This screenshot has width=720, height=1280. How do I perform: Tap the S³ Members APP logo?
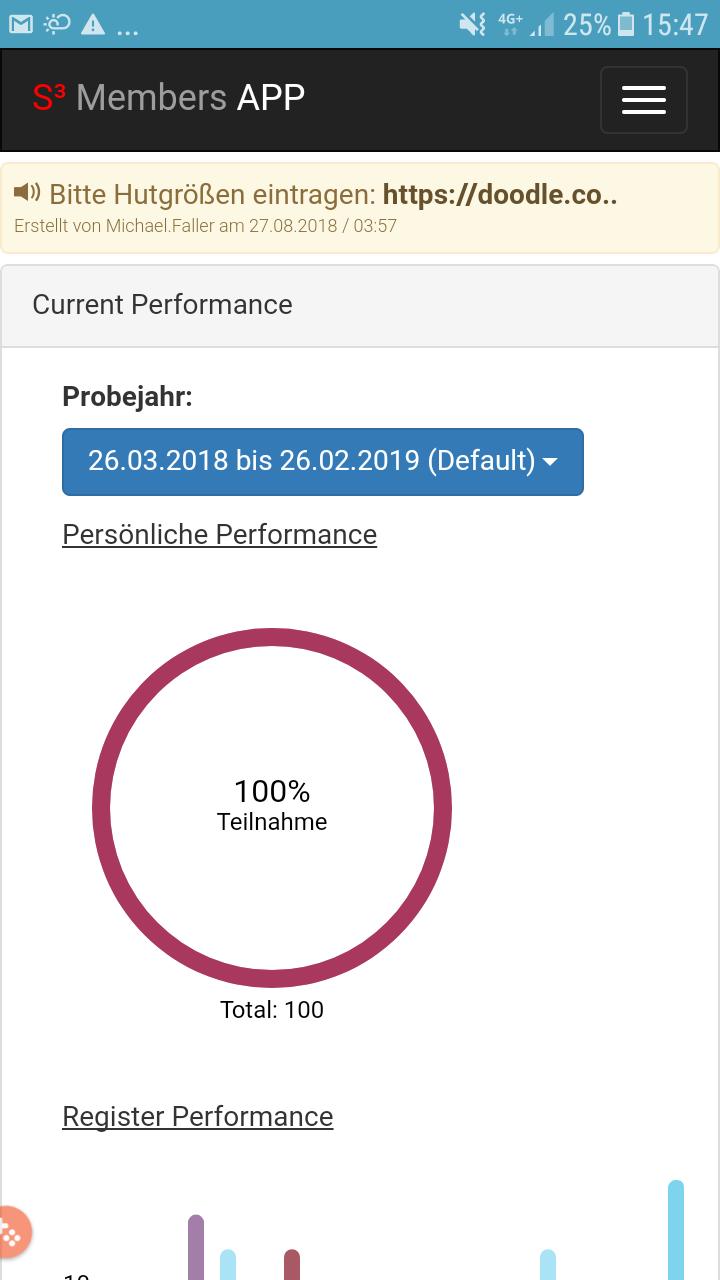click(168, 98)
